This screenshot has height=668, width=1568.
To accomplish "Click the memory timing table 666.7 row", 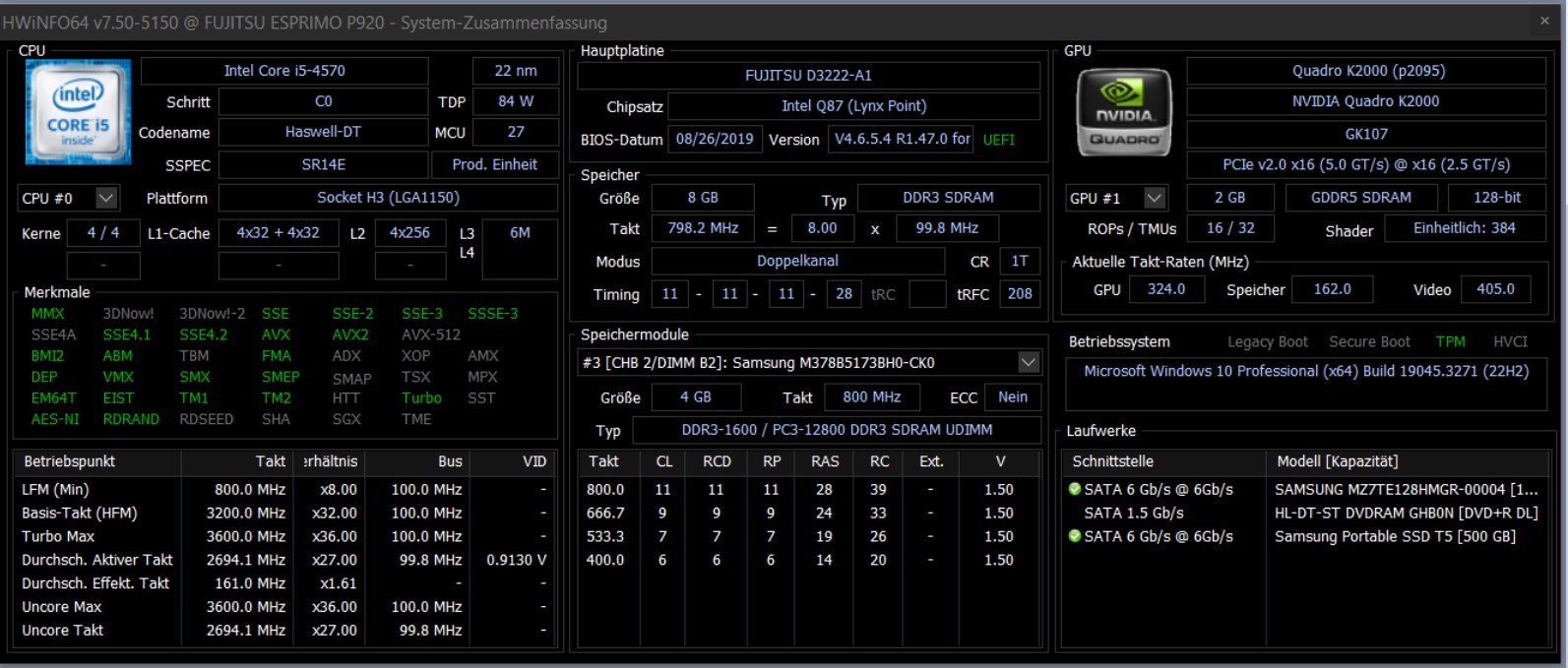I will 808,513.
